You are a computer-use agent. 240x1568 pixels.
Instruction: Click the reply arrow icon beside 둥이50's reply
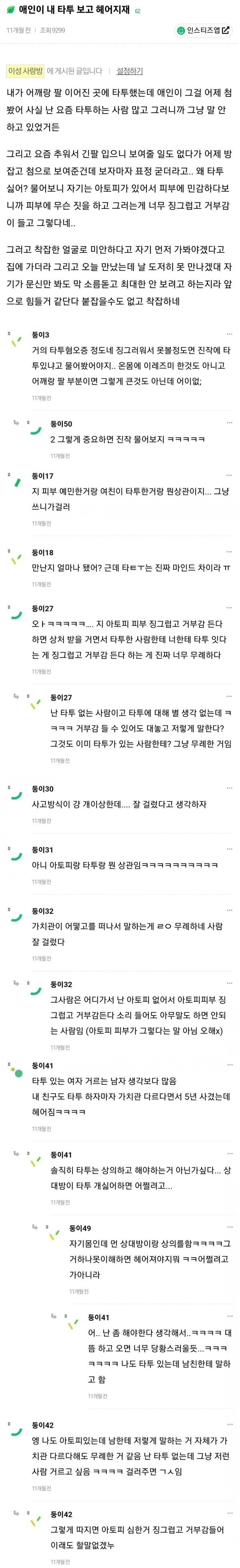click(16, 422)
